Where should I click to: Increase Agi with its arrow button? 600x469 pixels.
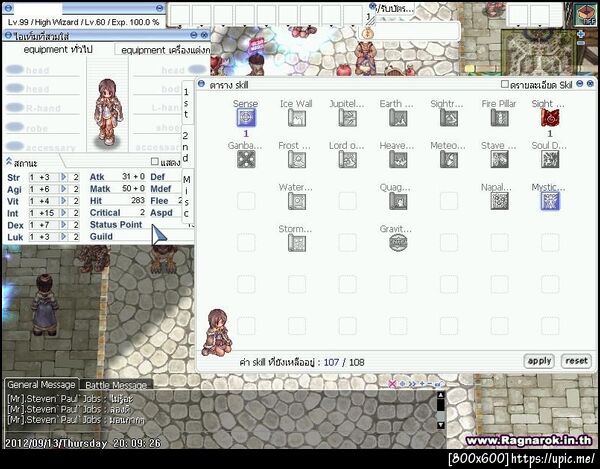[64, 189]
